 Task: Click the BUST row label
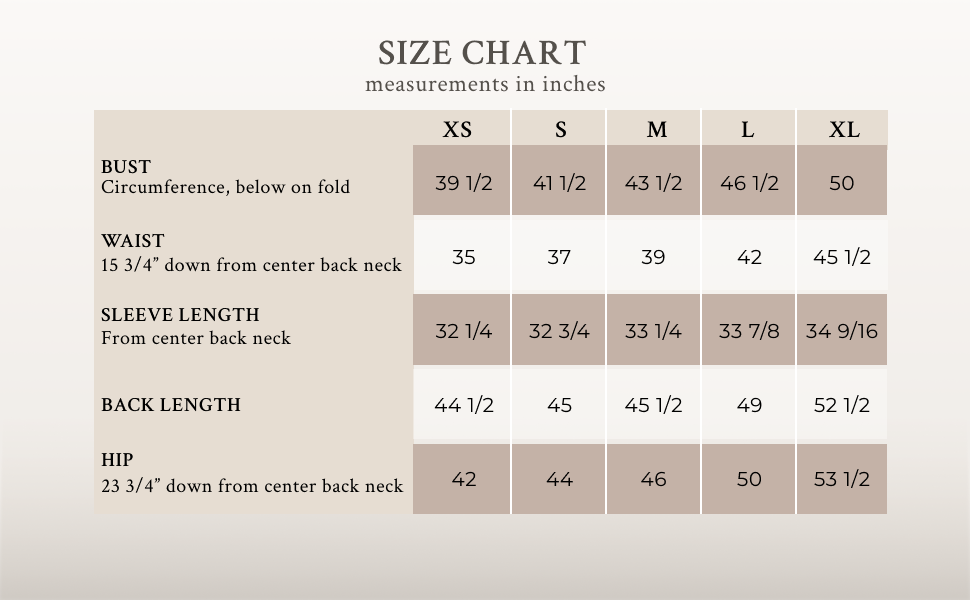pos(126,166)
